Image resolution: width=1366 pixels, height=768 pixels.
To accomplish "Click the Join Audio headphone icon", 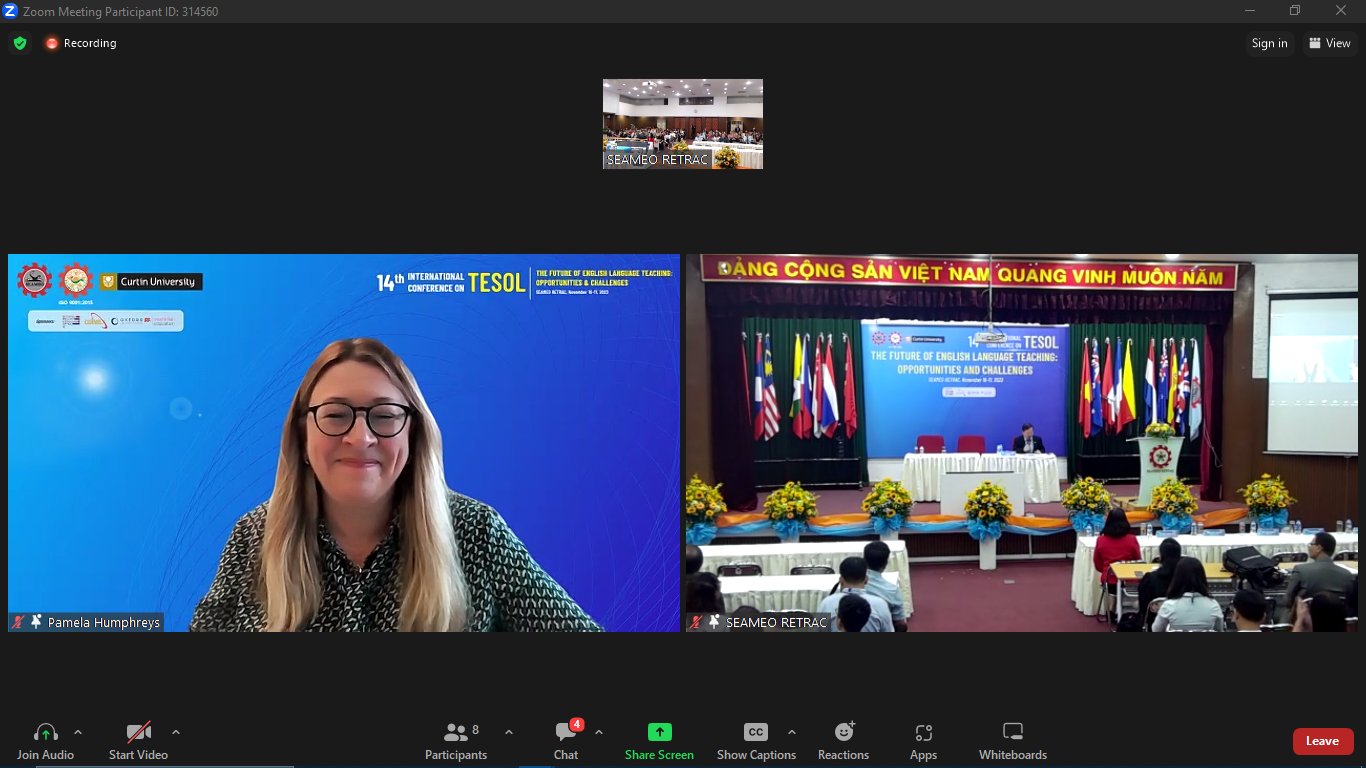I will pos(45,732).
